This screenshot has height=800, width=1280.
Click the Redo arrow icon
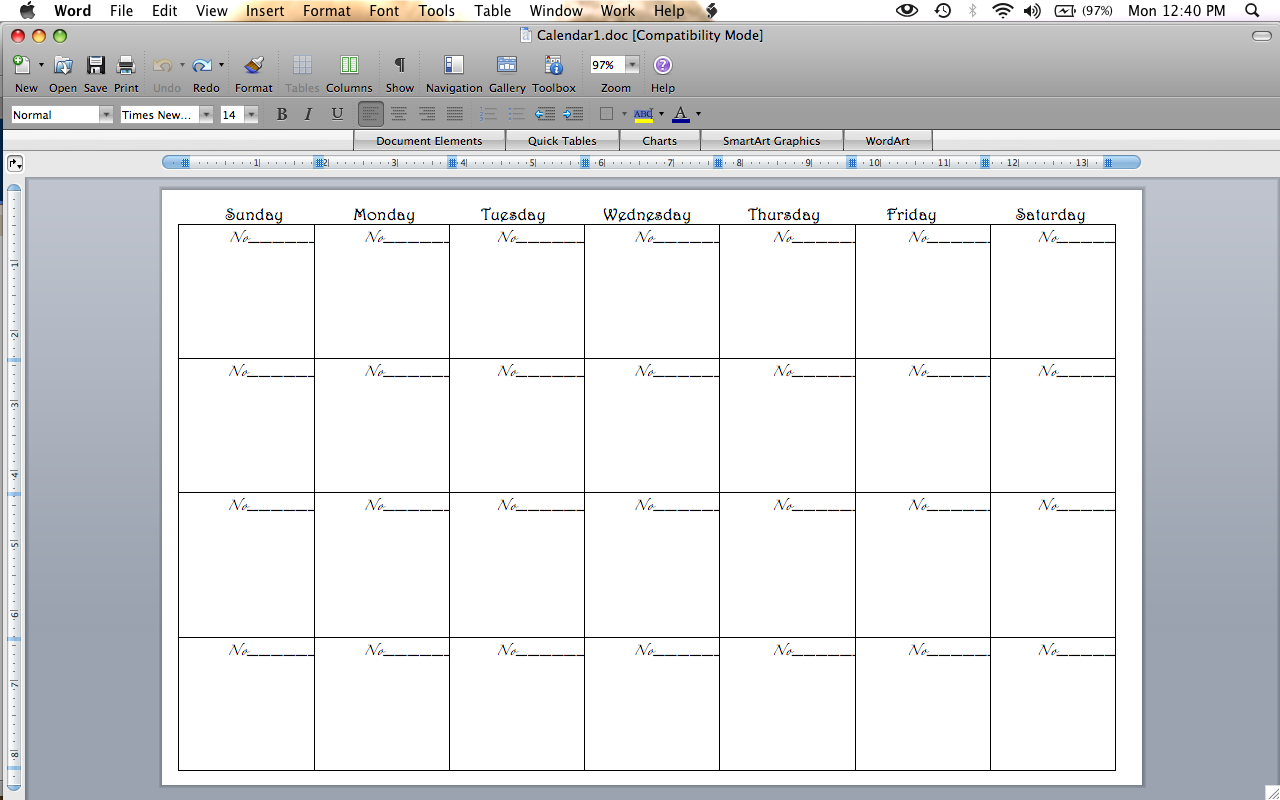click(202, 65)
